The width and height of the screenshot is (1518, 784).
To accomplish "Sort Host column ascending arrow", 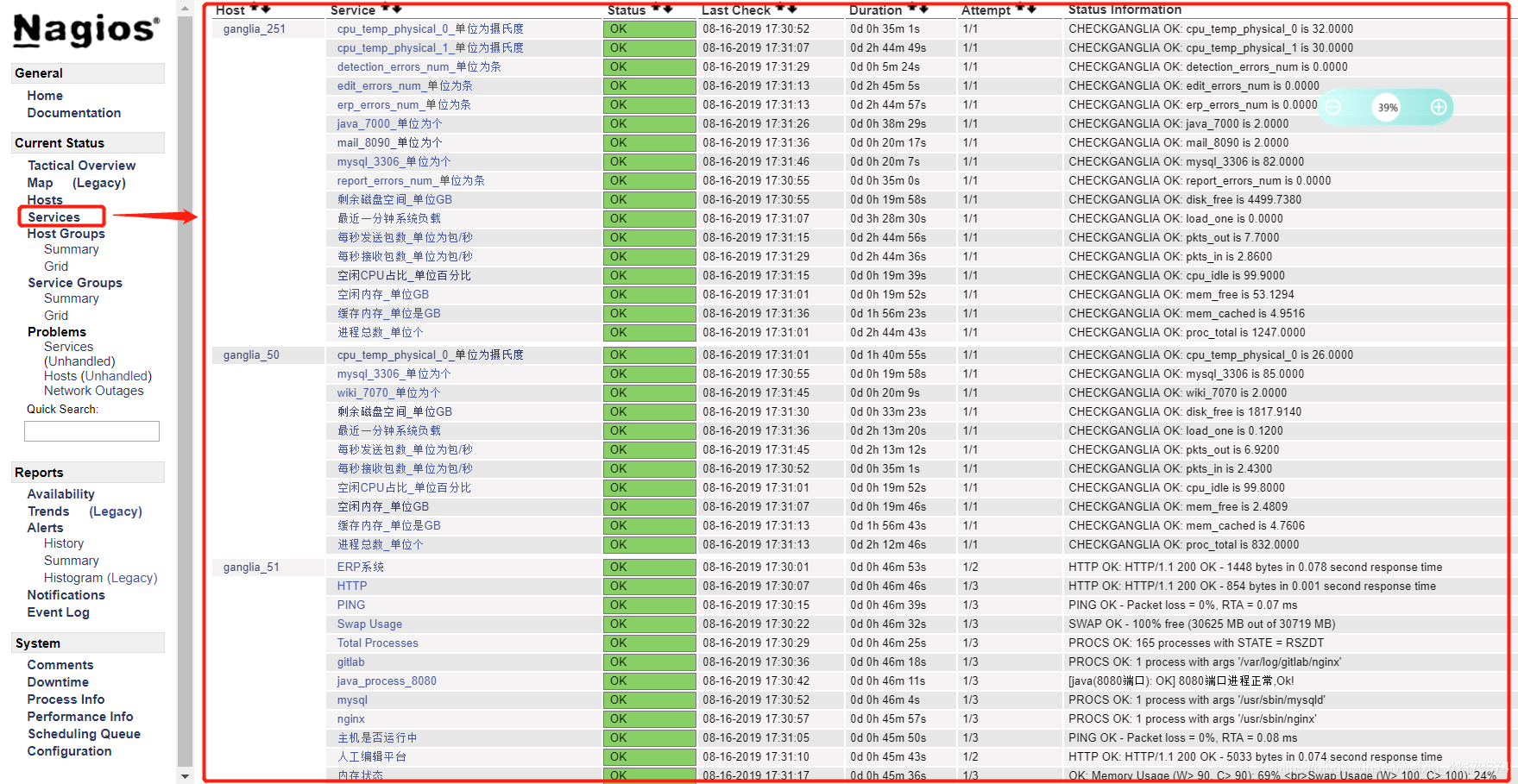I will (x=255, y=9).
